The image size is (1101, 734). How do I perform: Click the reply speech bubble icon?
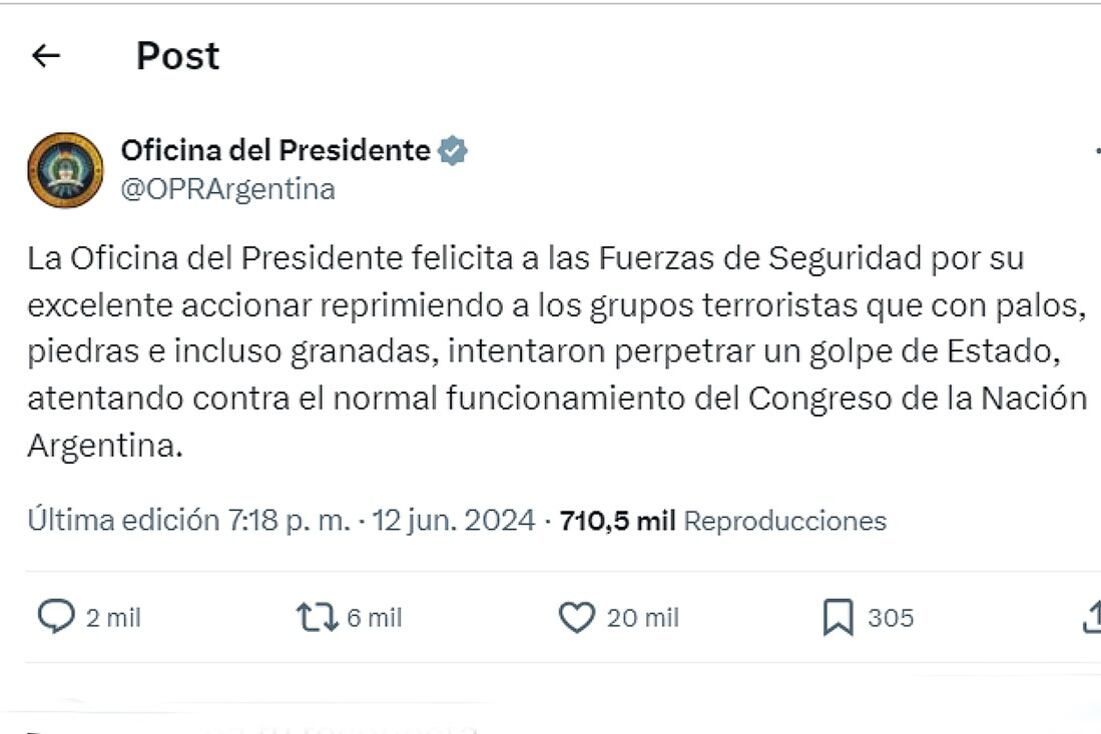pos(55,618)
